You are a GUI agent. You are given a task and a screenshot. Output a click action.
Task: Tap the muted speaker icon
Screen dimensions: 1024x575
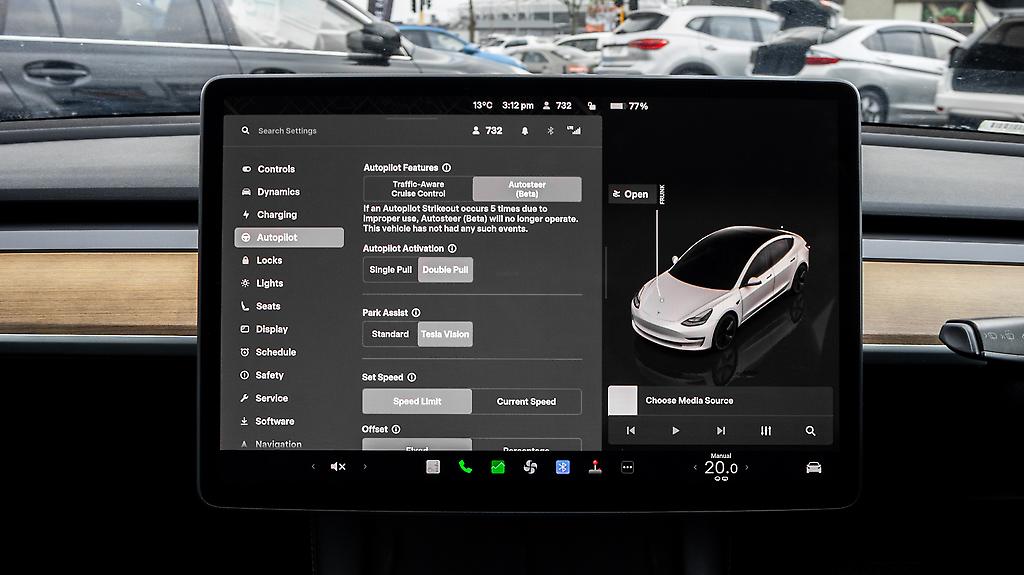point(338,467)
